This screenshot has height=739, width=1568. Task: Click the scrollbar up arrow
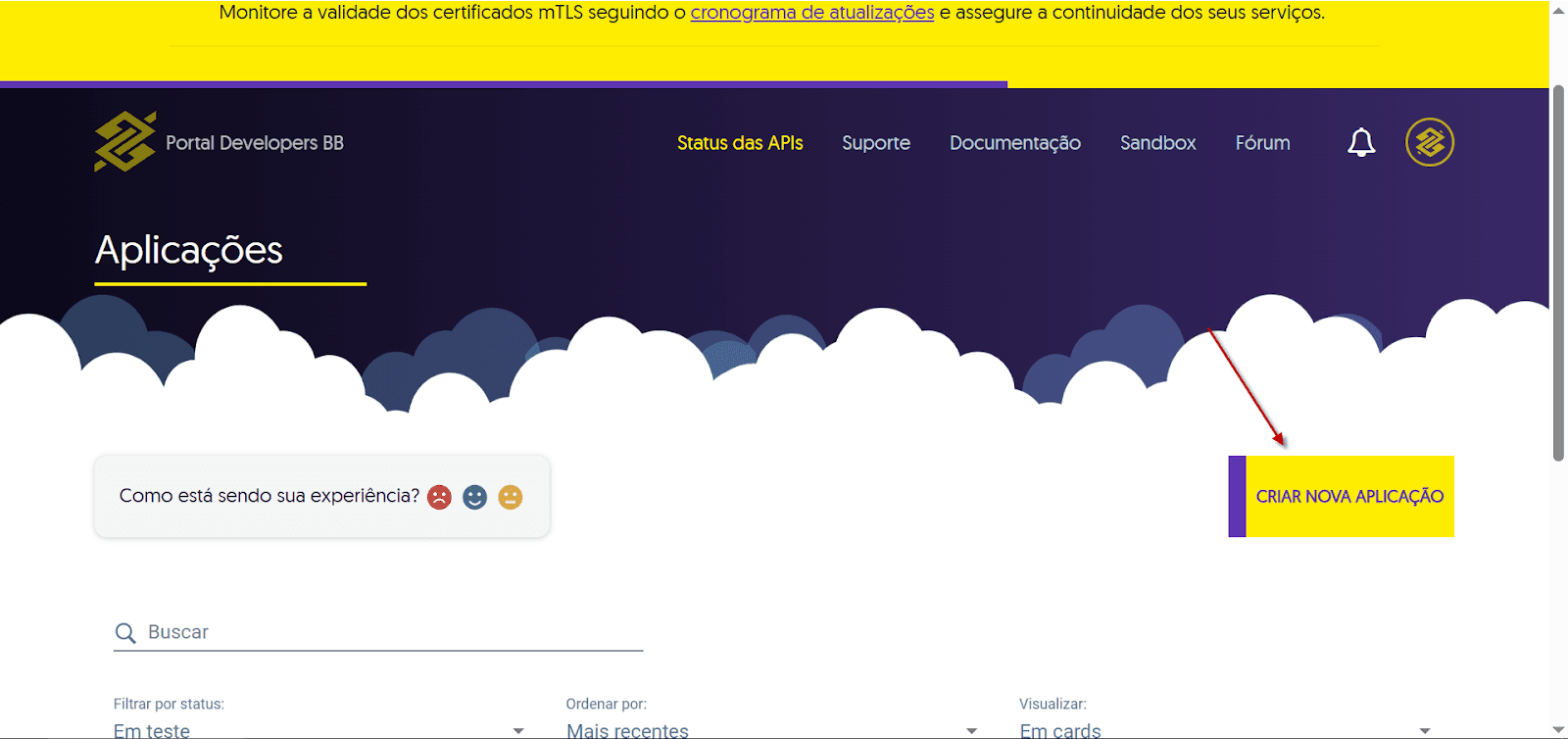tap(1558, 11)
